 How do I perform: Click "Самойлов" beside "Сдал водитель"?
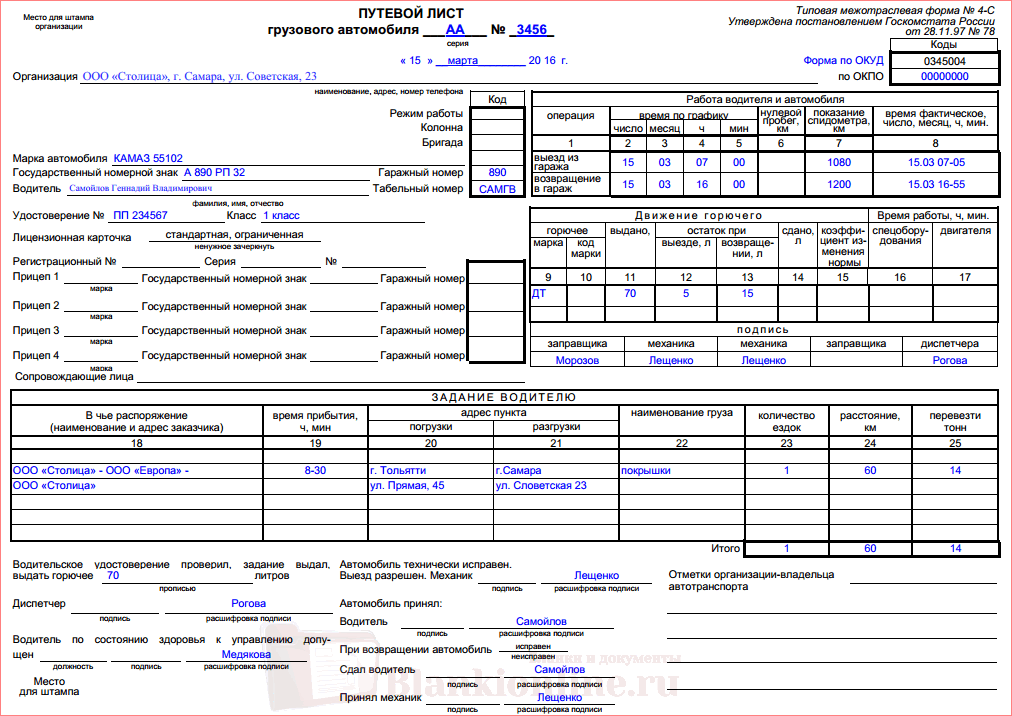560,670
